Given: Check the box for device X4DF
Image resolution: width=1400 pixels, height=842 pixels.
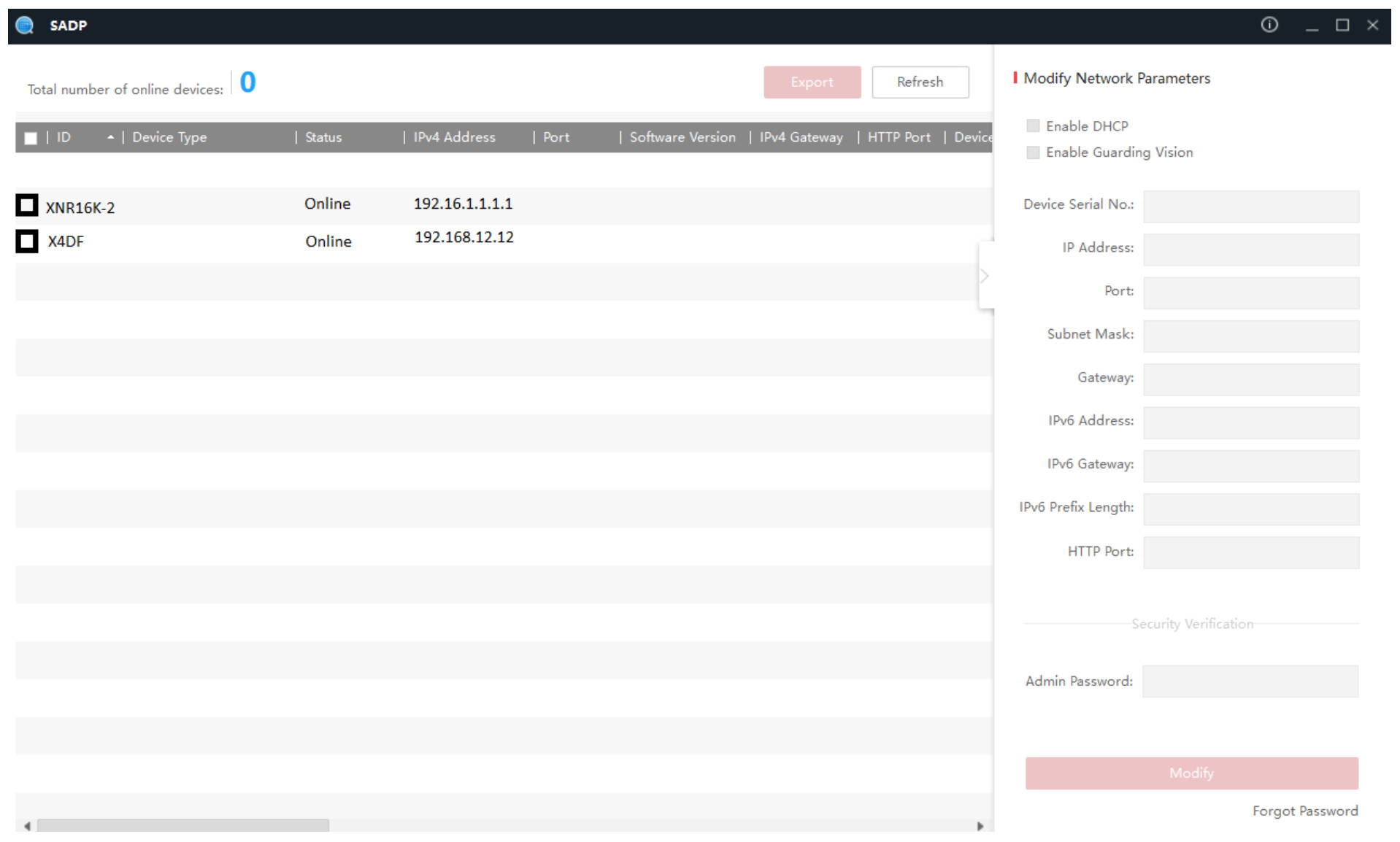Looking at the screenshot, I should [27, 241].
